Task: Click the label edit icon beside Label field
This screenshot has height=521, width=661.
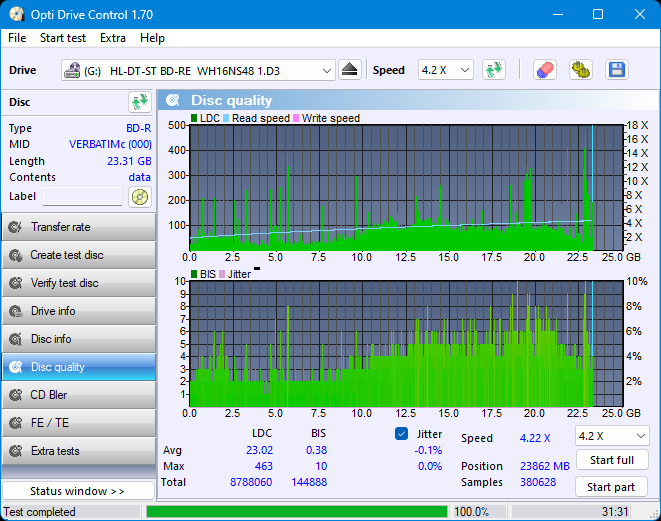Action: point(139,197)
